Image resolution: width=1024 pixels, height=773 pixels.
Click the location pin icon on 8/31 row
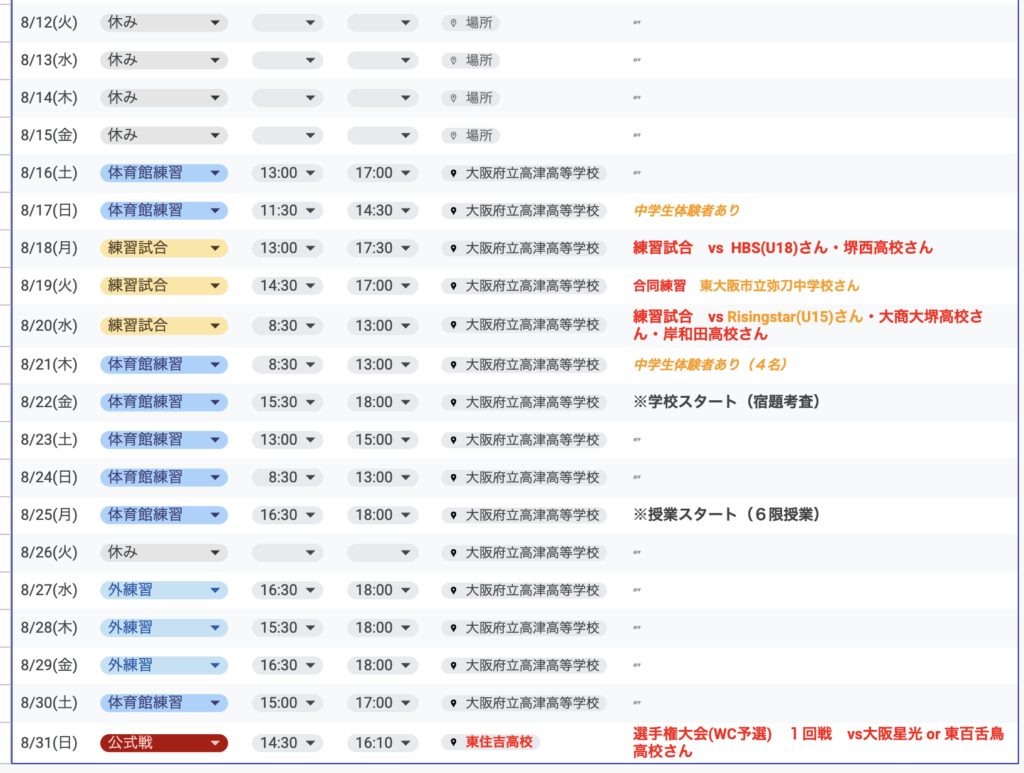point(455,743)
